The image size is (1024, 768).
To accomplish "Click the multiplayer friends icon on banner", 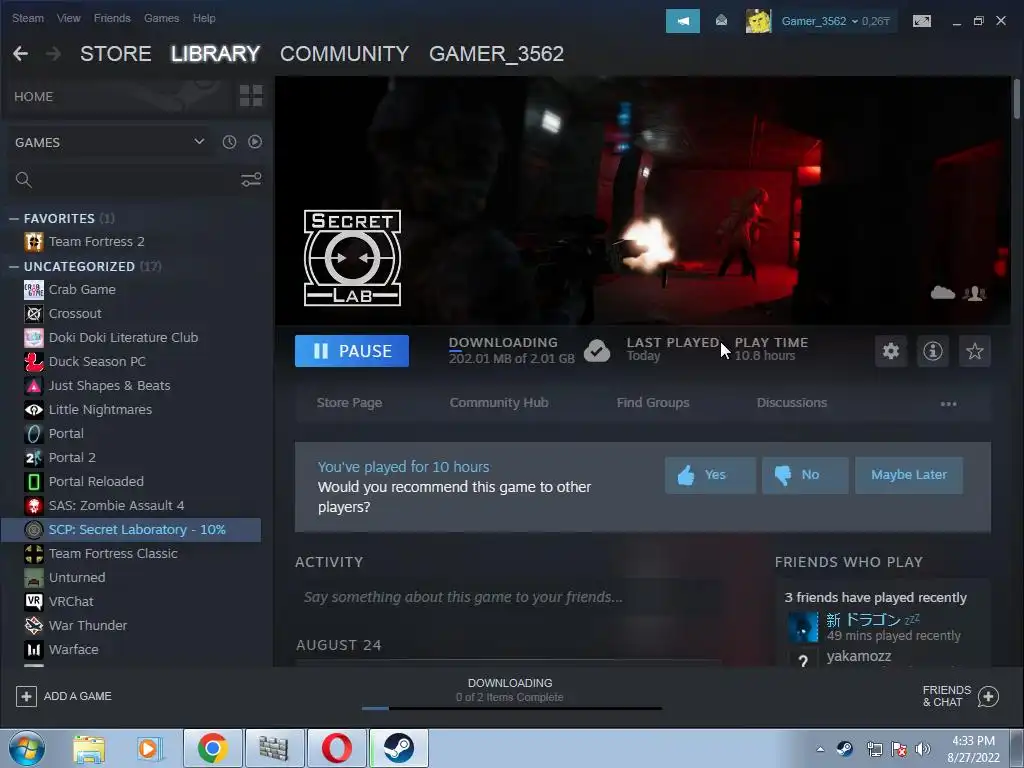I will click(974, 293).
